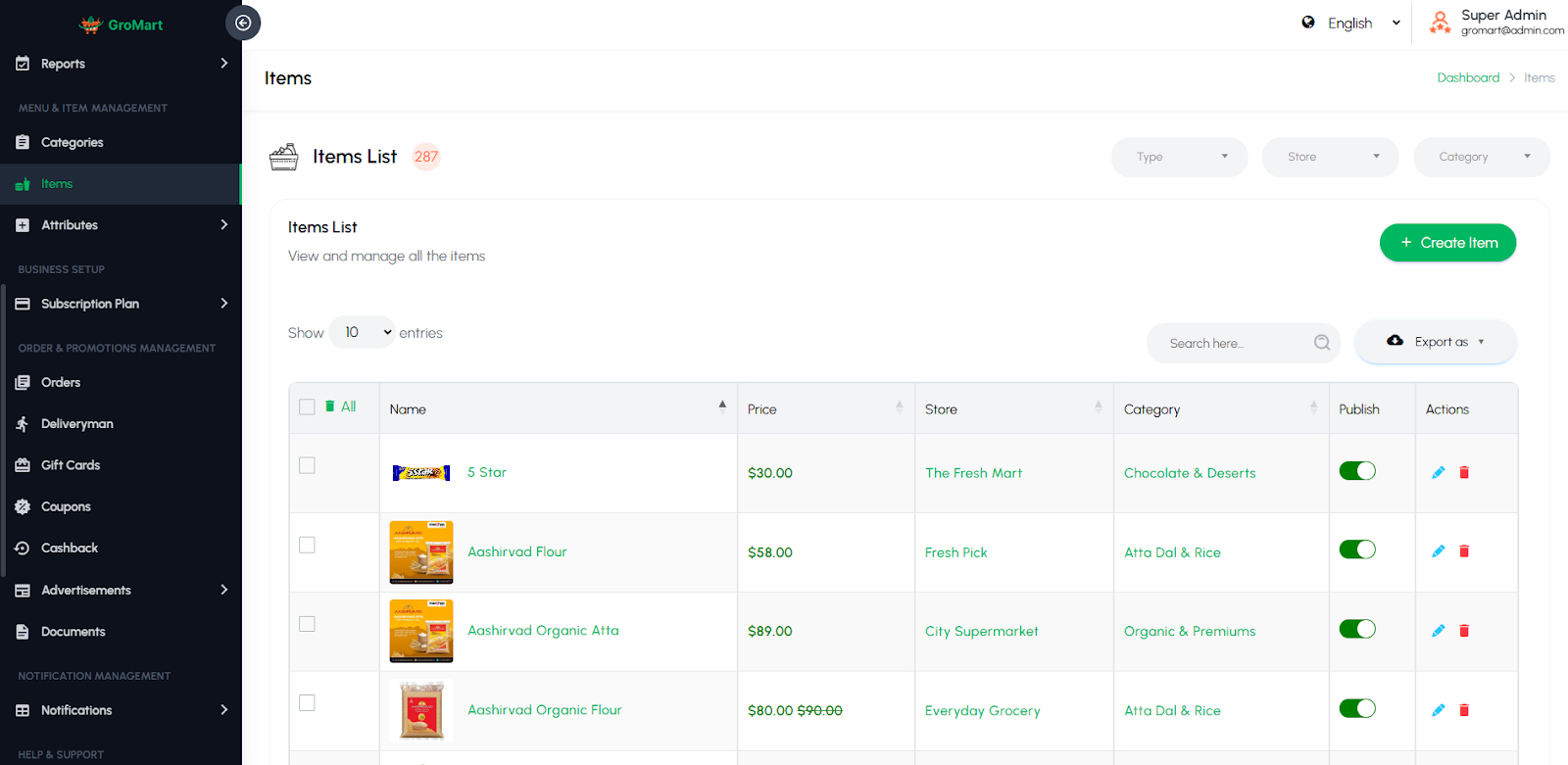Click edit pencil for Aashirvad Organic Atta
This screenshot has width=1568, height=765.
coord(1438,631)
